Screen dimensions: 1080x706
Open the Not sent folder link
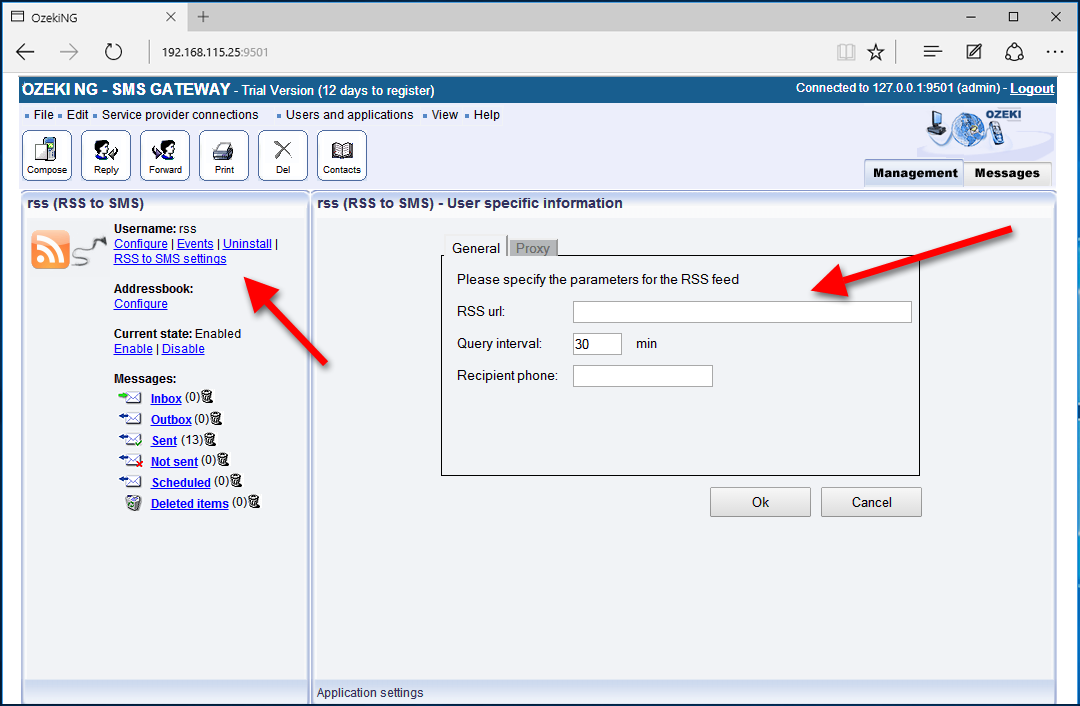click(x=174, y=461)
